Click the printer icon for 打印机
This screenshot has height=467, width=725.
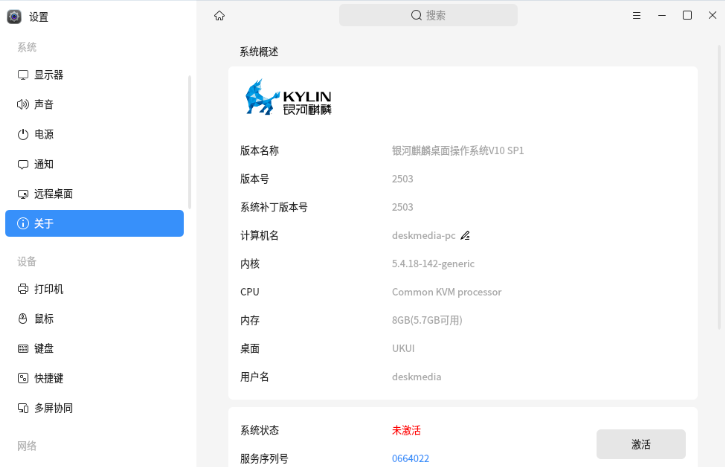point(23,289)
